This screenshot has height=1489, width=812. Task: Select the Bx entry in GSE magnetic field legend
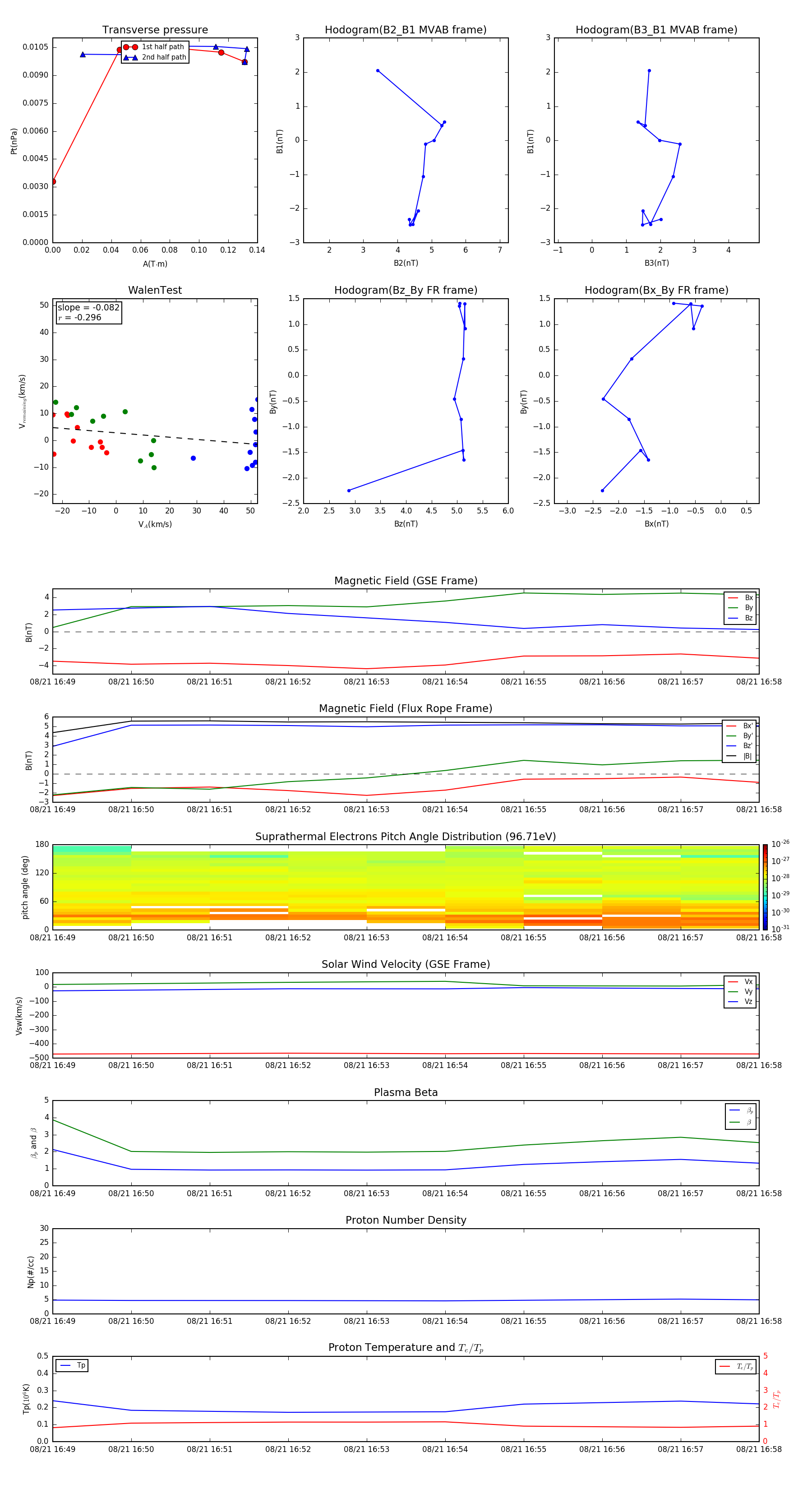740,598
